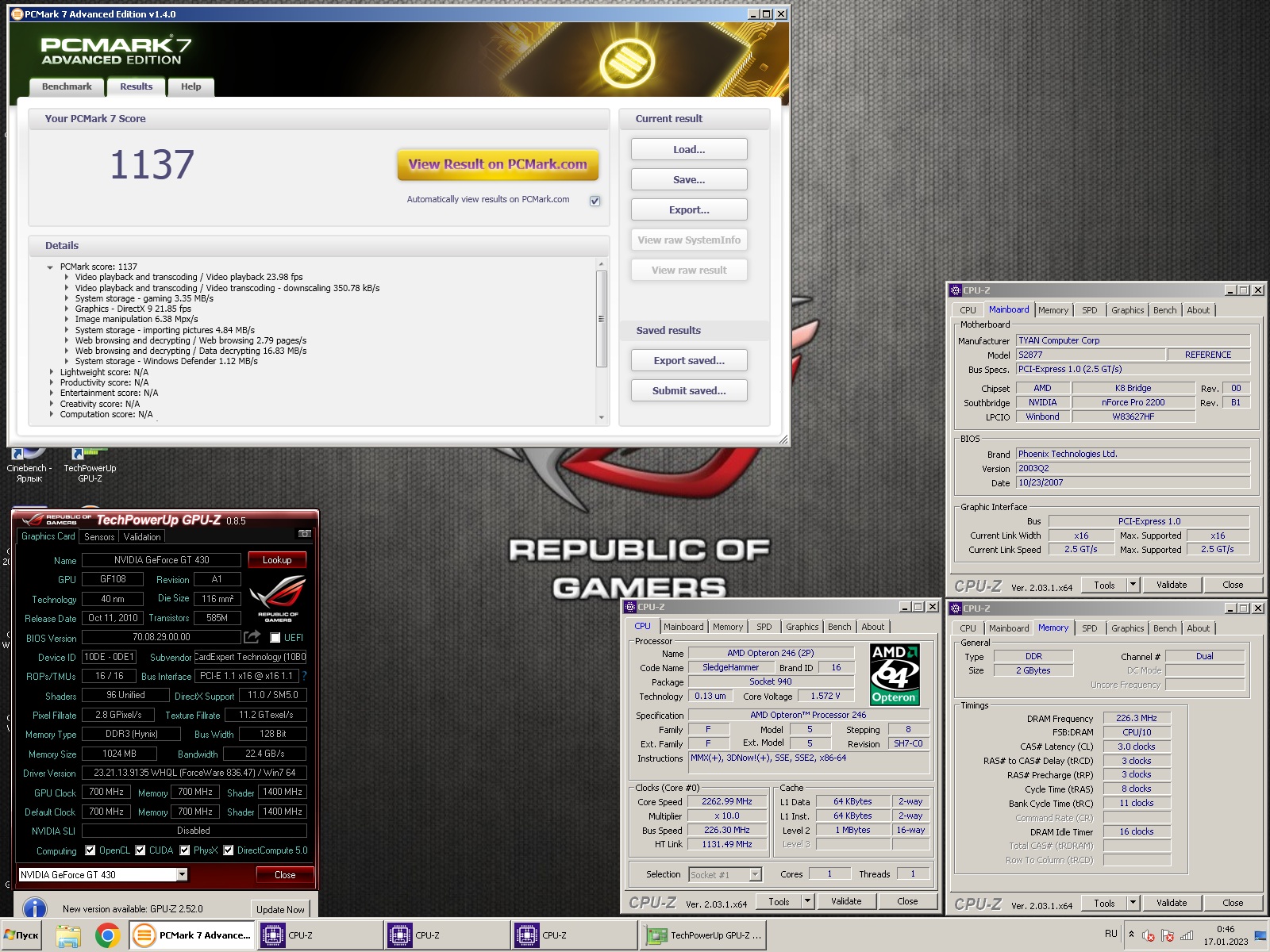Open the Пуск start menu button
This screenshot has width=1270, height=952.
click(x=21, y=935)
